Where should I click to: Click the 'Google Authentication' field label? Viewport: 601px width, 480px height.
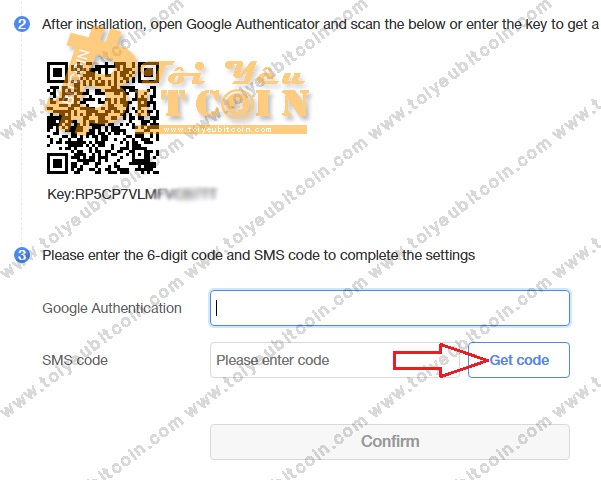click(112, 308)
